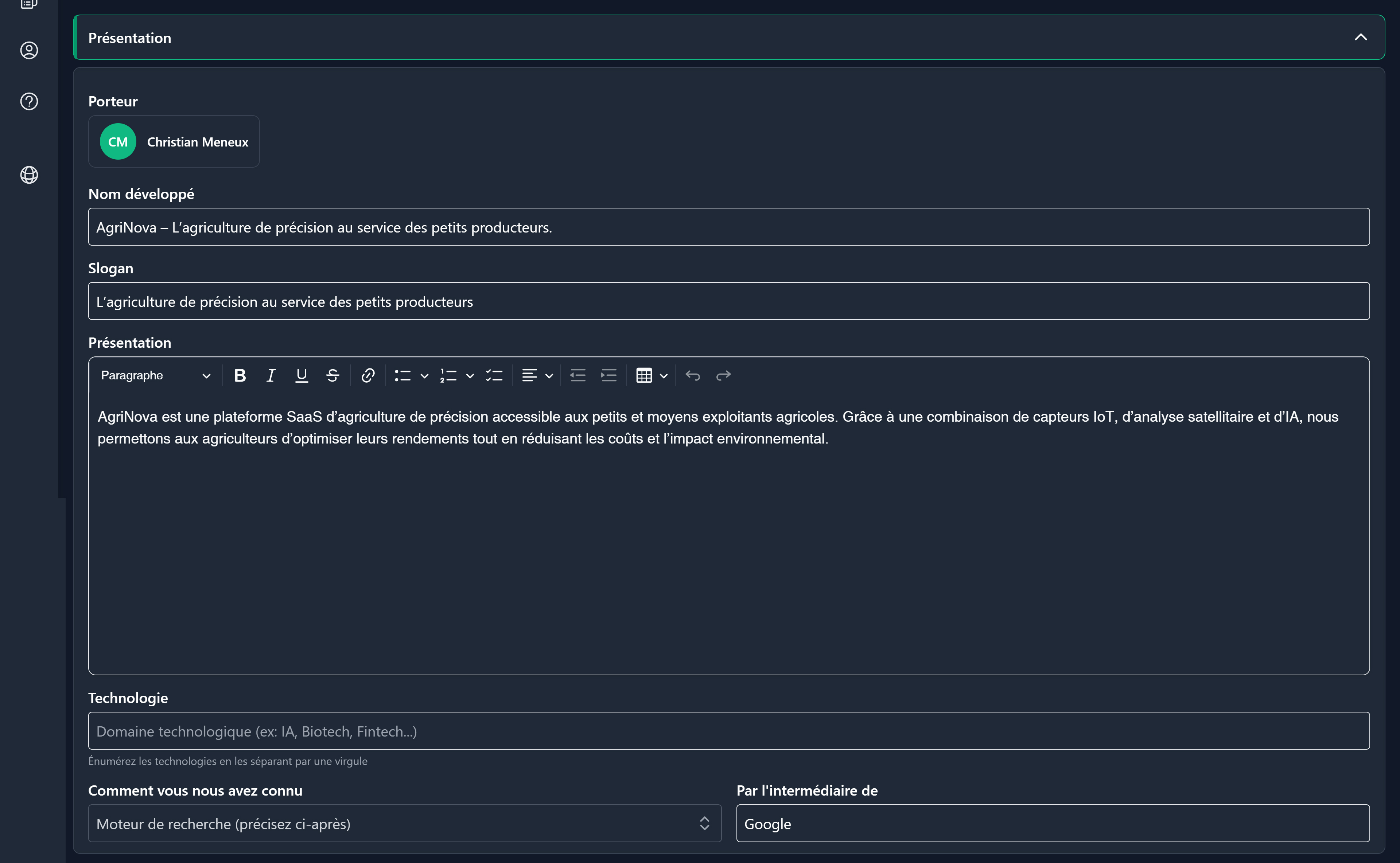Undo the last edit
This screenshot has height=863, width=1400.
pyautogui.click(x=693, y=376)
